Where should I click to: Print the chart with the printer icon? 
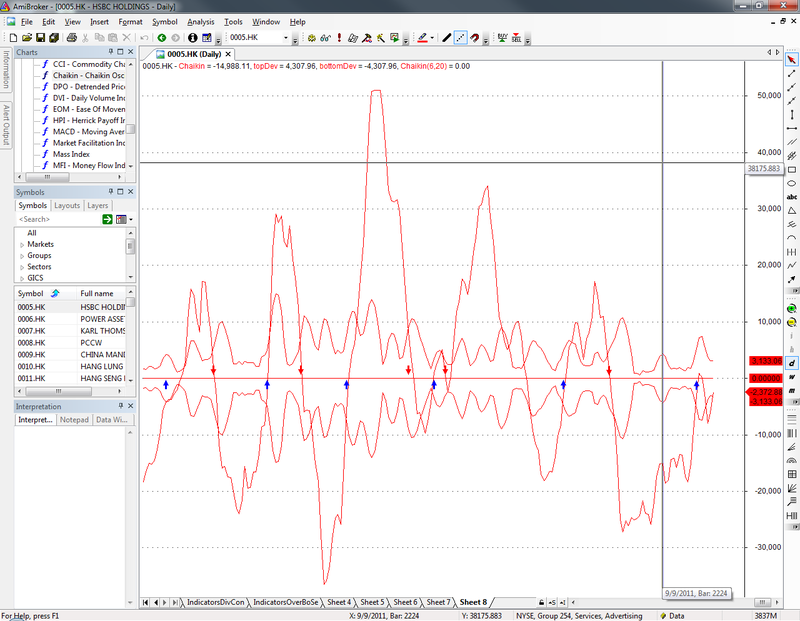[x=71, y=38]
